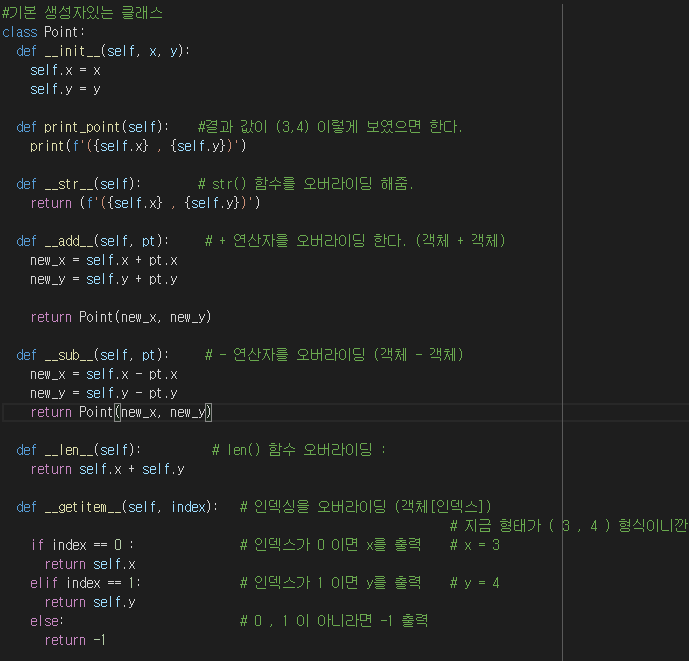The height and width of the screenshot is (661, 689).
Task: Click 'def __str__(self):' definition
Action: [79, 184]
